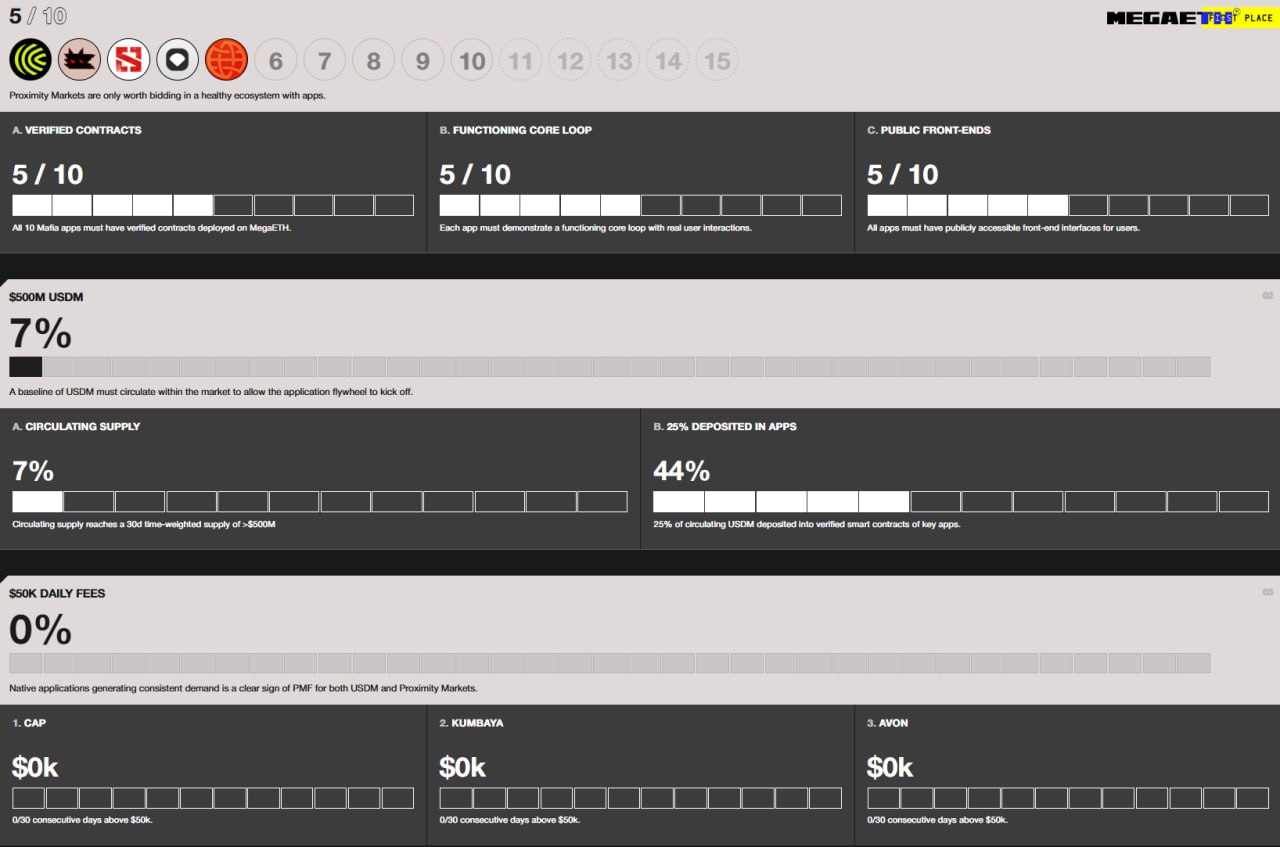Click the large "7%" under $500M USDM
Viewport: 1280px width, 847px height.
pyautogui.click(x=40, y=333)
